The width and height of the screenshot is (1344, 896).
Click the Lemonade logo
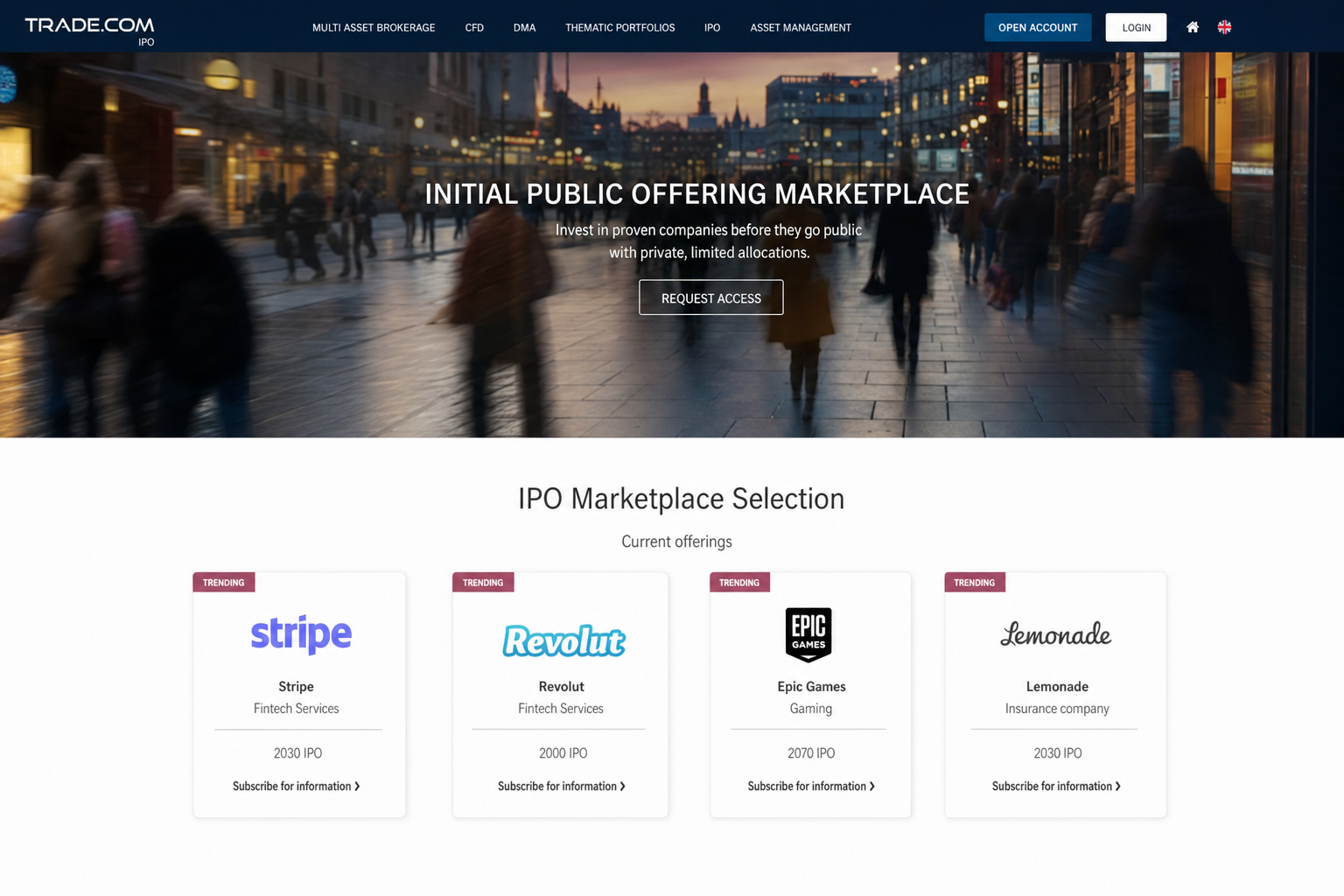coord(1056,634)
